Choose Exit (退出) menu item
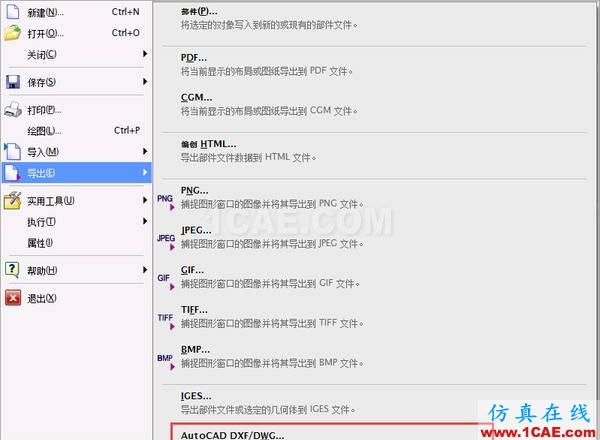 (76, 298)
